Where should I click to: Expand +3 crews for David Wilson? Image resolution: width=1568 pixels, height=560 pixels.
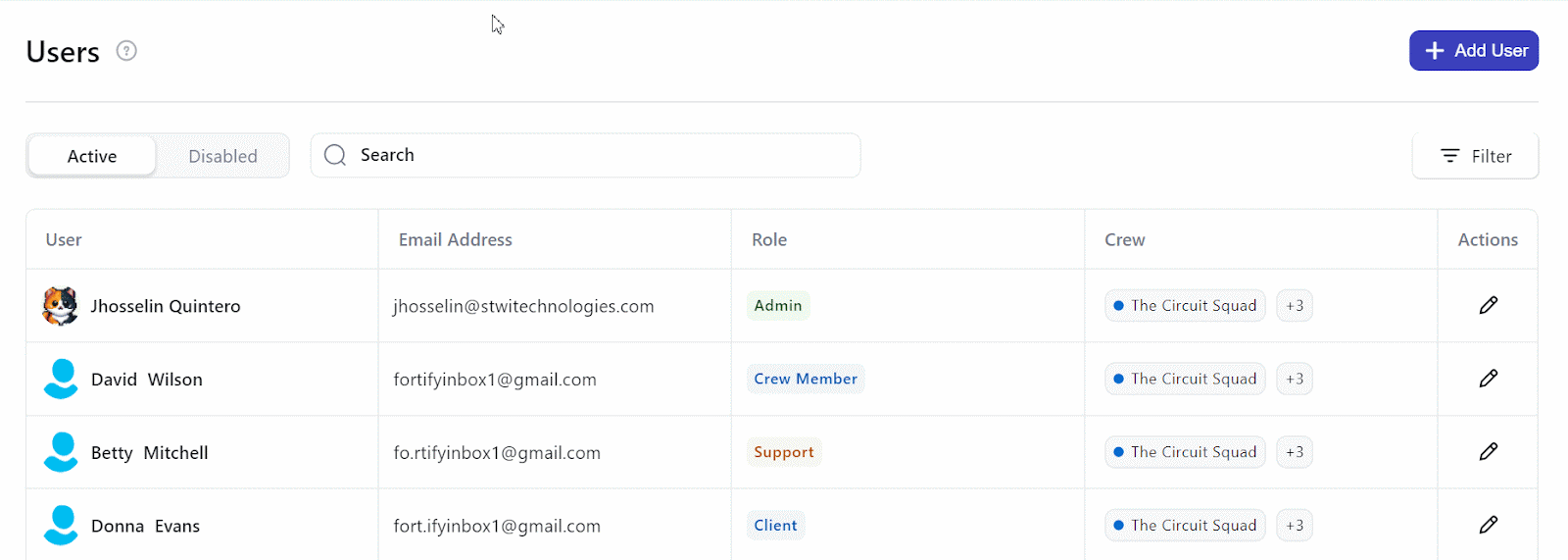[x=1295, y=379]
